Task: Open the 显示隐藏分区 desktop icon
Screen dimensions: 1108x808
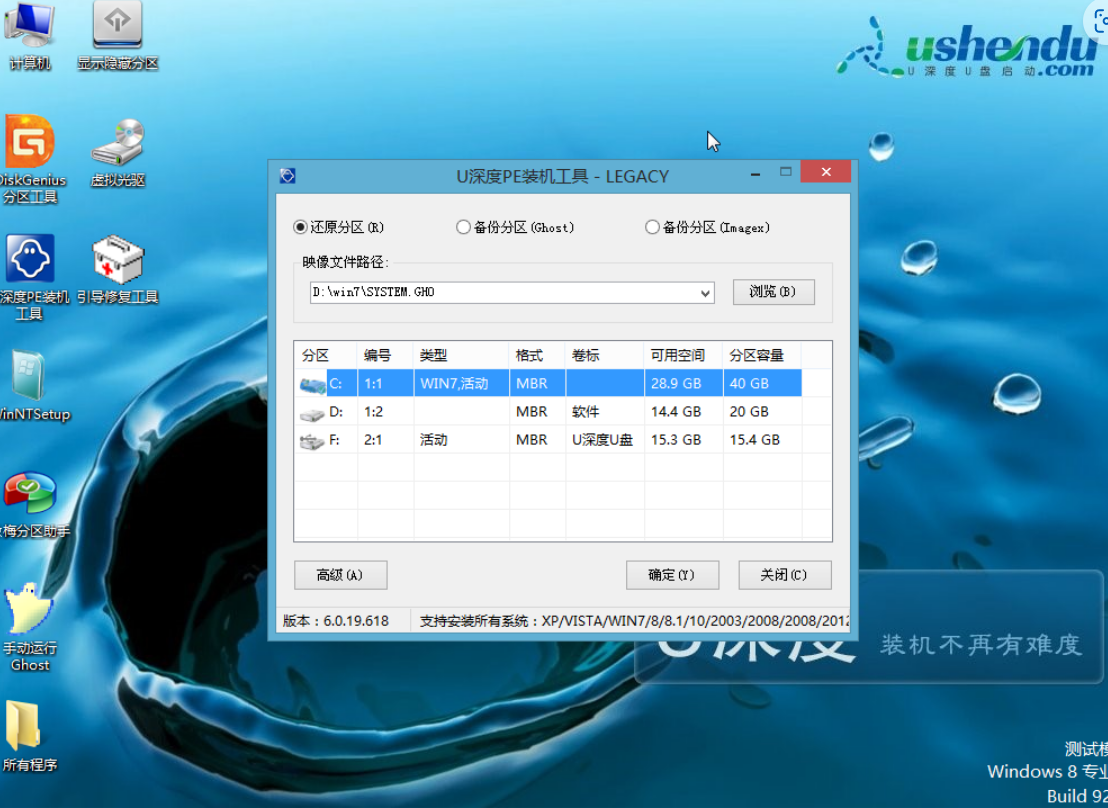Action: pos(117,35)
